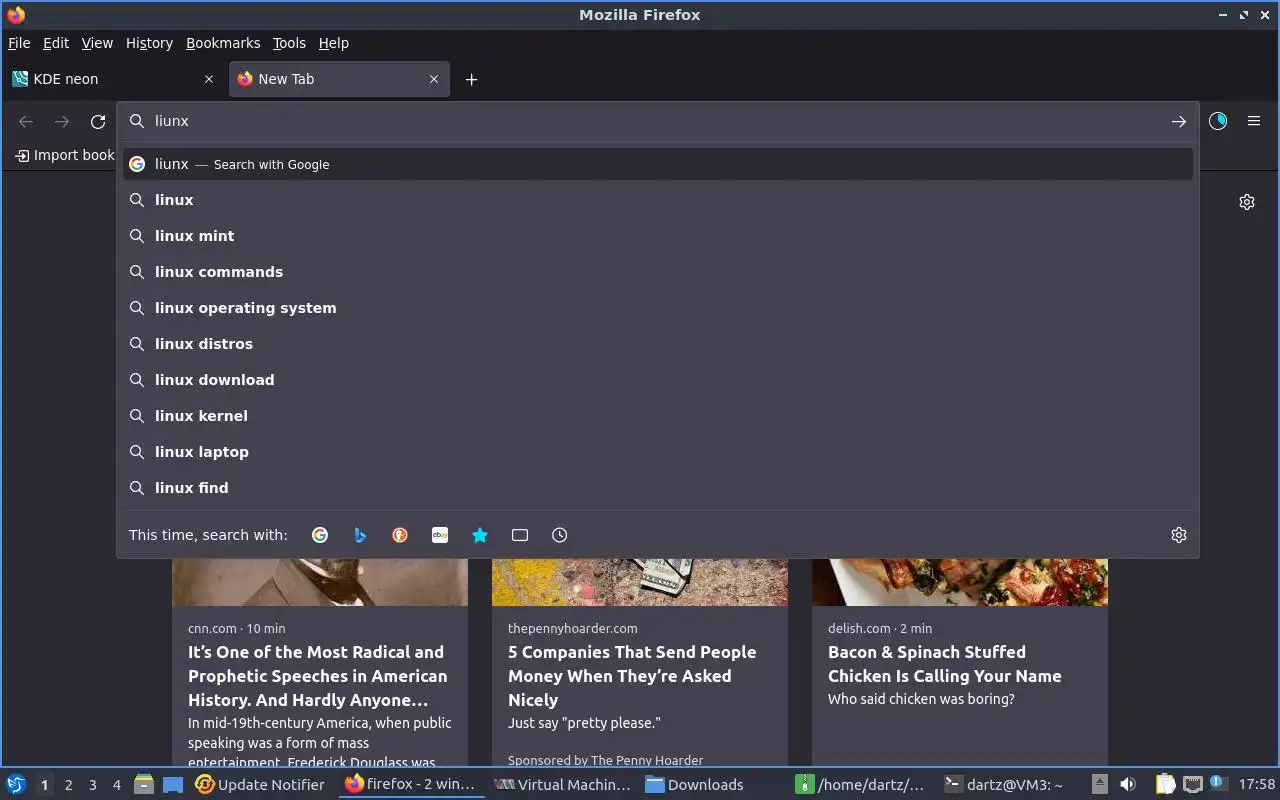Viewport: 1280px width, 800px height.
Task: Search open Tabs using the rectangle icon
Action: tap(520, 535)
